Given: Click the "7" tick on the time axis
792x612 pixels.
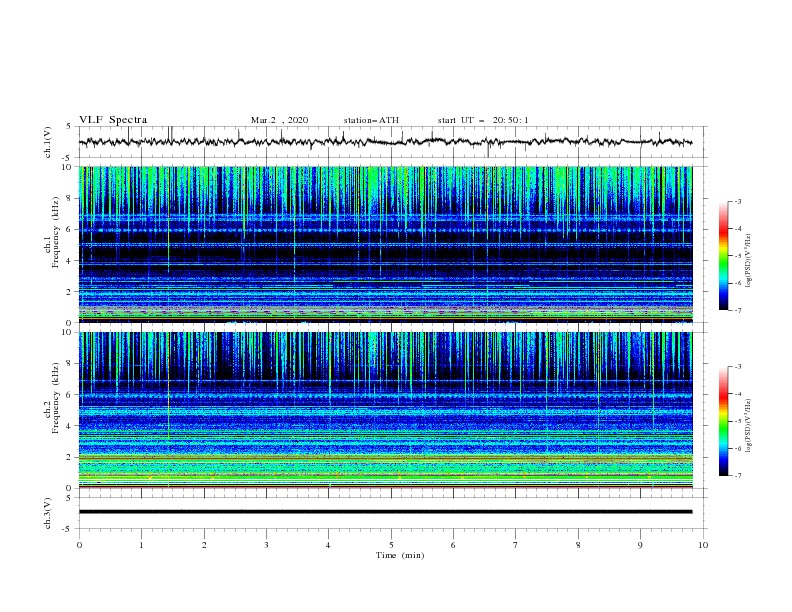Looking at the screenshot, I should click(x=515, y=545).
